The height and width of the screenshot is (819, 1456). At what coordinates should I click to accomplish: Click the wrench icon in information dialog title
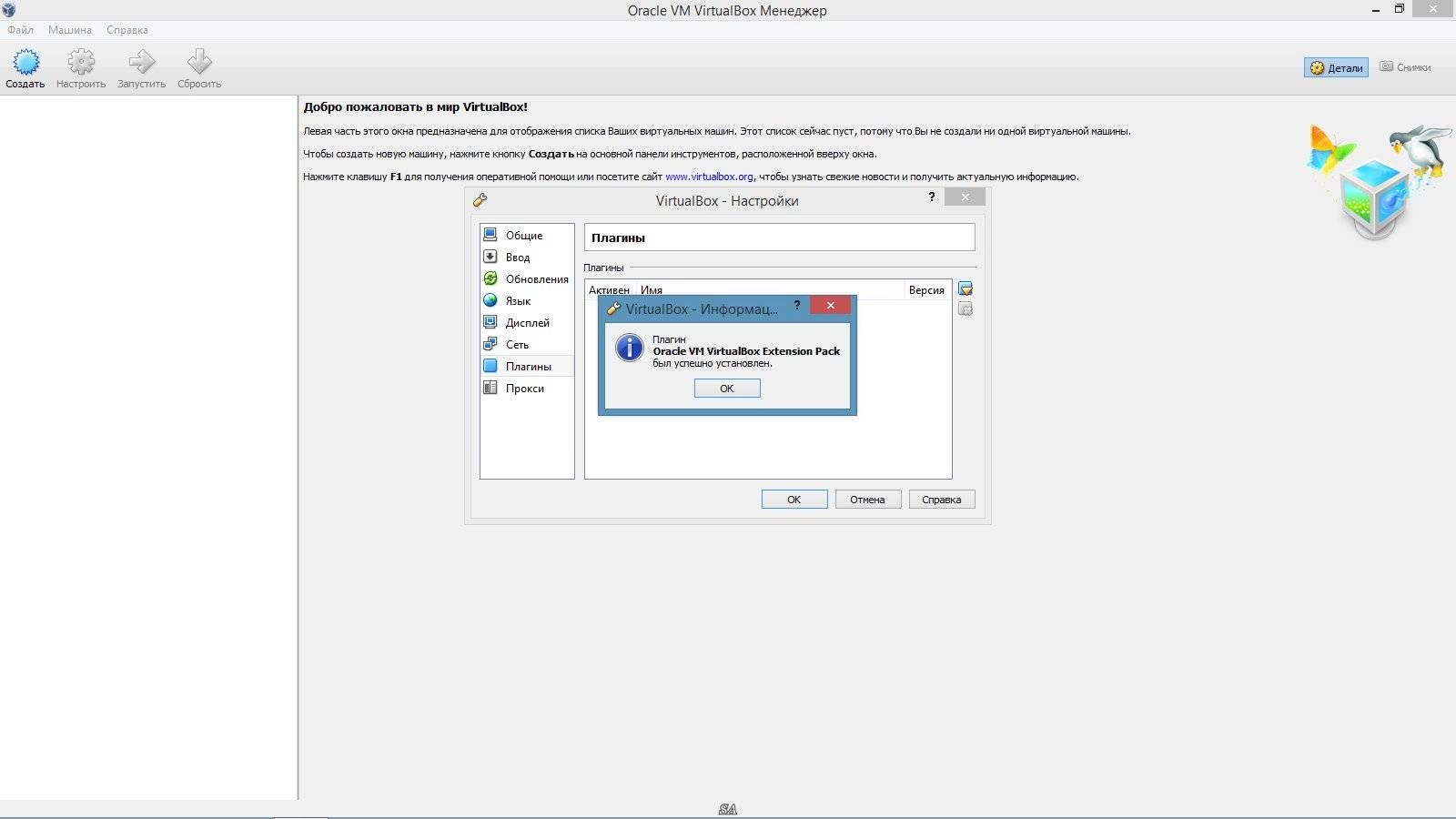[x=614, y=308]
